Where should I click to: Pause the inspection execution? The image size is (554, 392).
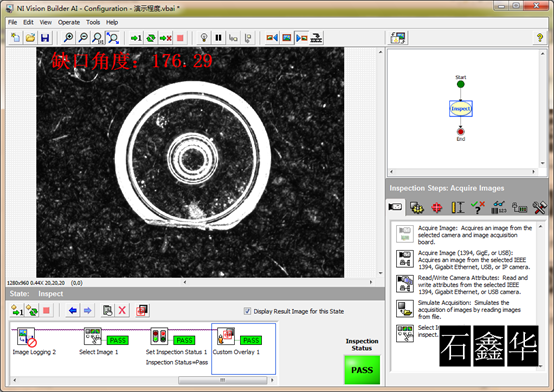tap(218, 38)
